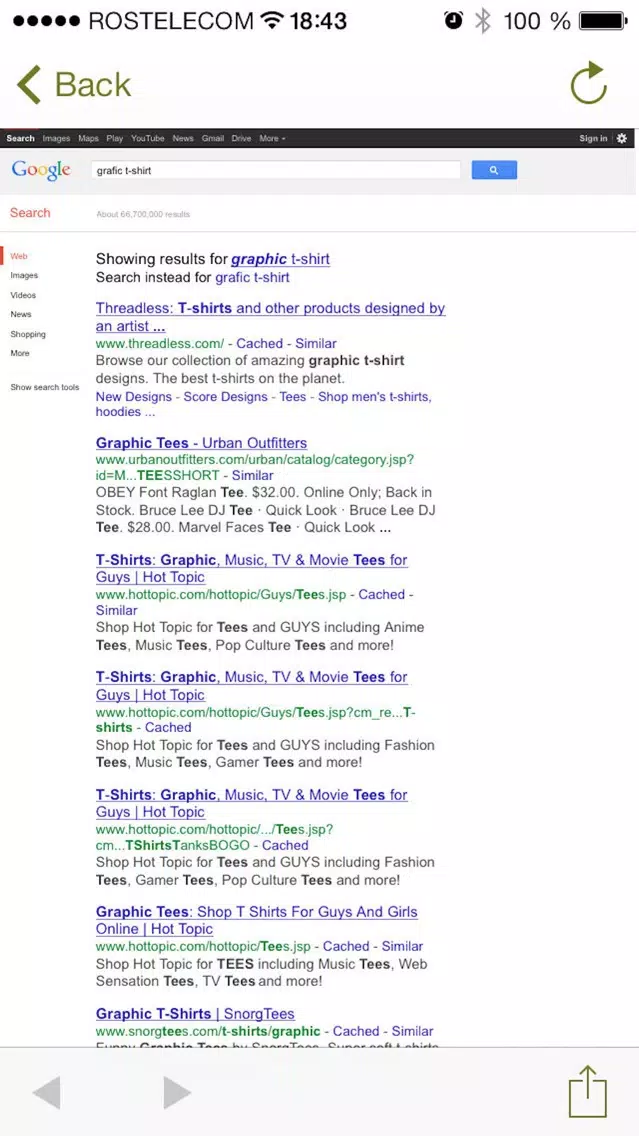Search instead for grafic t-shirt link
Screen dimensions: 639x1136
point(252,277)
